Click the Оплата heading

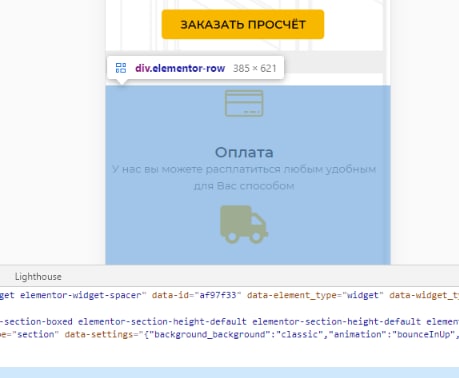pyautogui.click(x=244, y=152)
